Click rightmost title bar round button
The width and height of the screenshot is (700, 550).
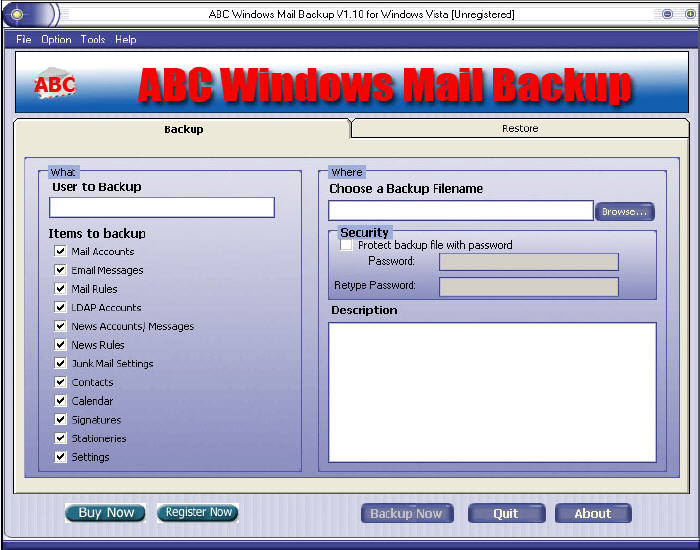coord(690,14)
